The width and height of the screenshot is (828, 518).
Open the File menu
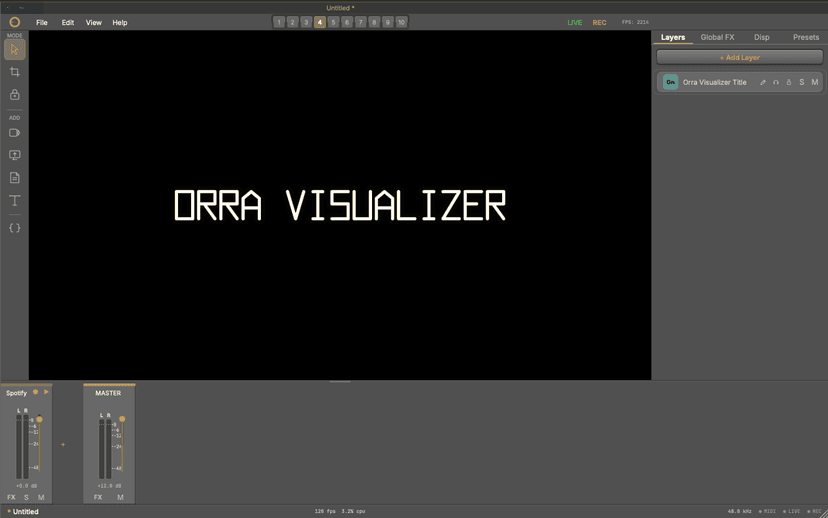42,23
